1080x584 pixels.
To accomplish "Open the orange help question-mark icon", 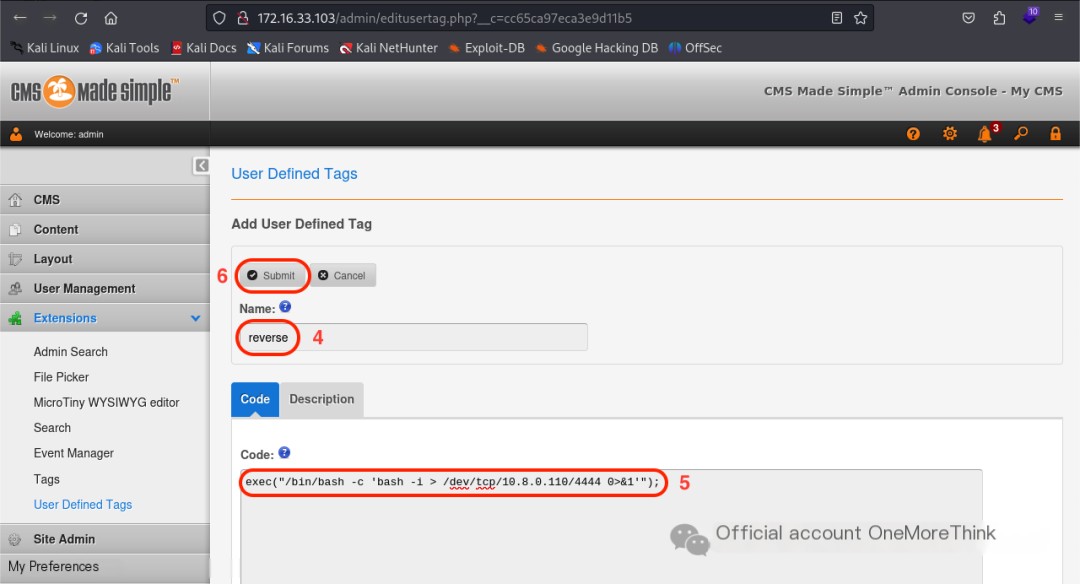I will tap(913, 134).
